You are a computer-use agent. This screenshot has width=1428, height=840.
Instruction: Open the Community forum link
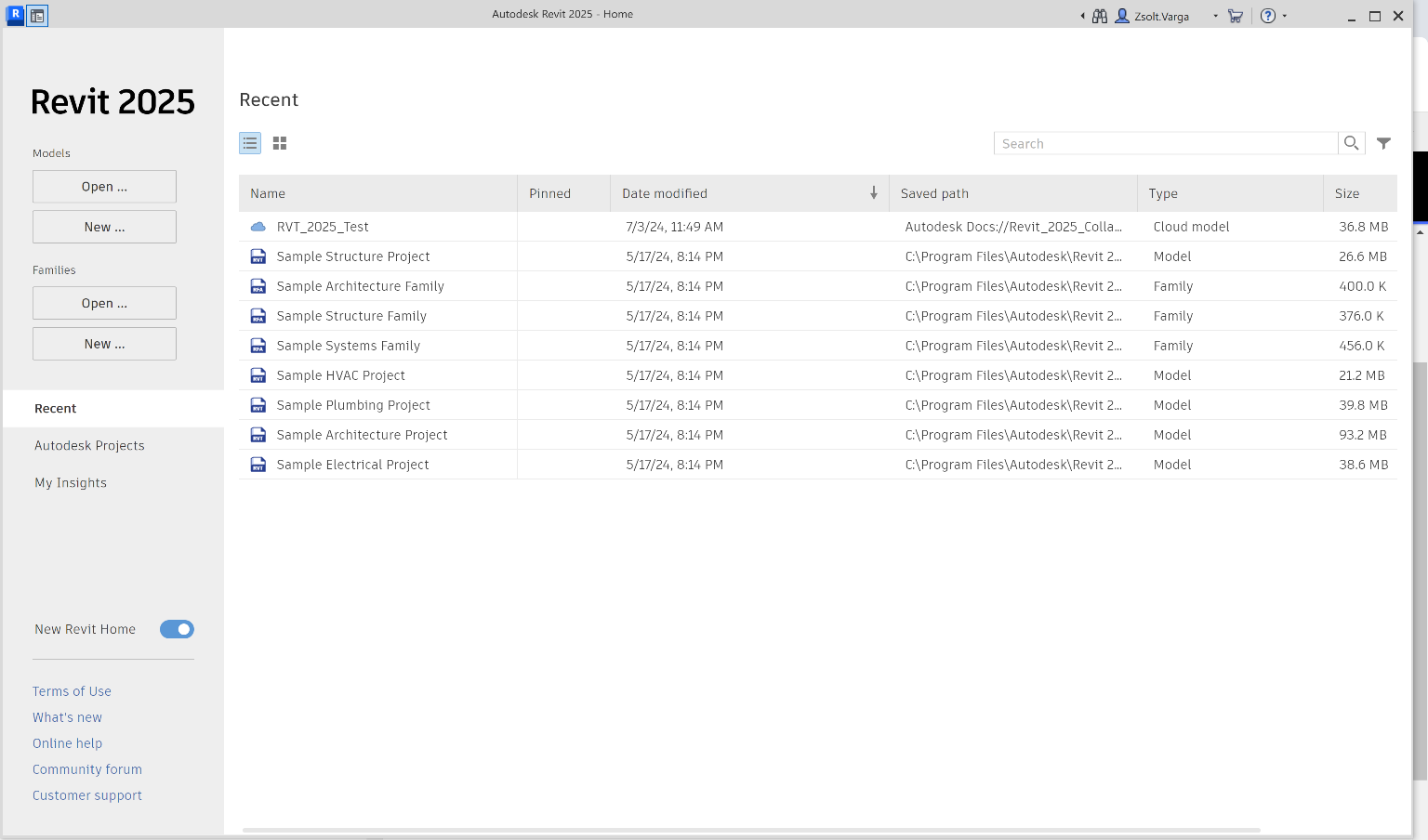click(x=86, y=769)
